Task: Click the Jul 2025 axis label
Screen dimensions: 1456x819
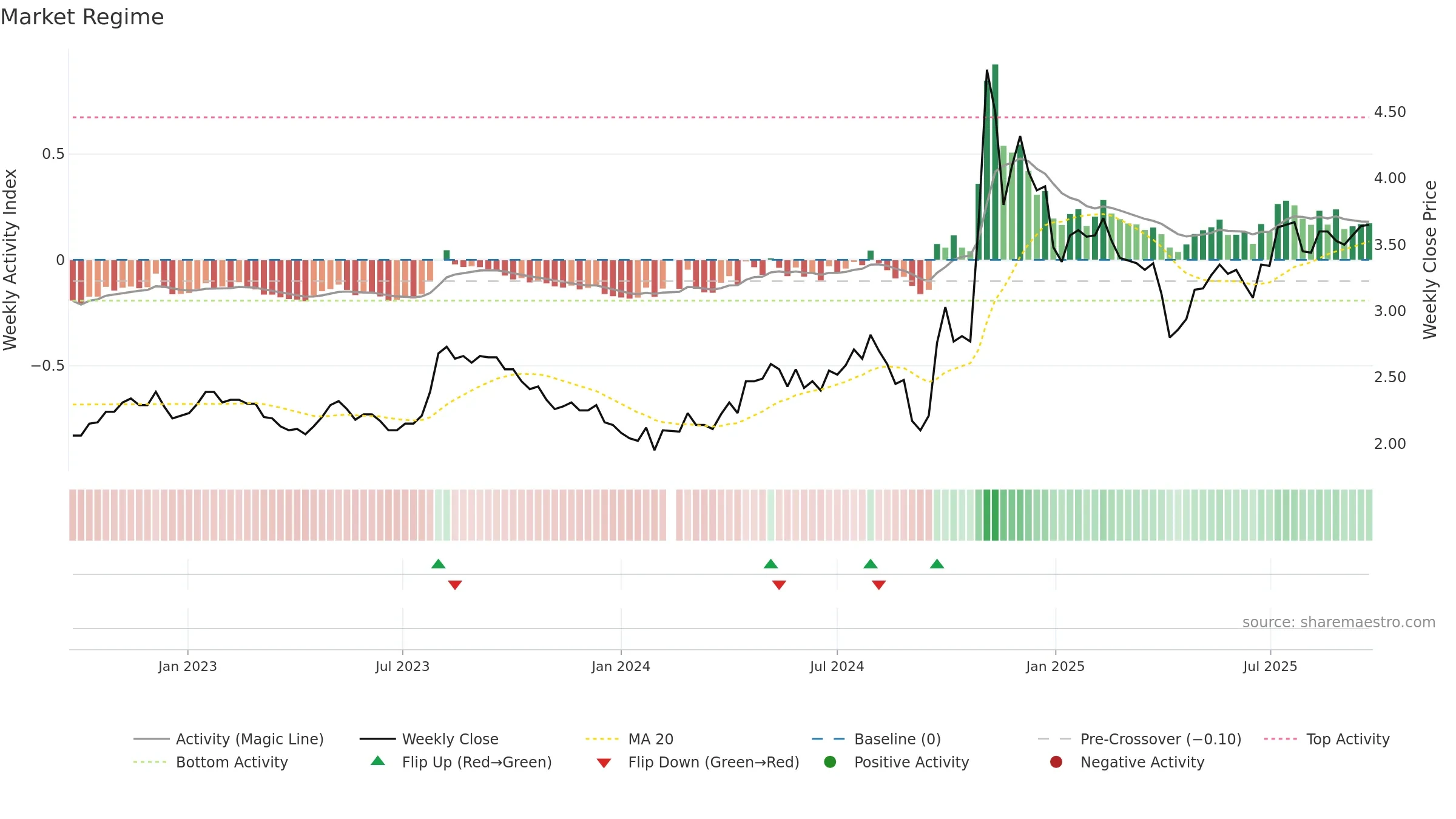Action: 1270,666
